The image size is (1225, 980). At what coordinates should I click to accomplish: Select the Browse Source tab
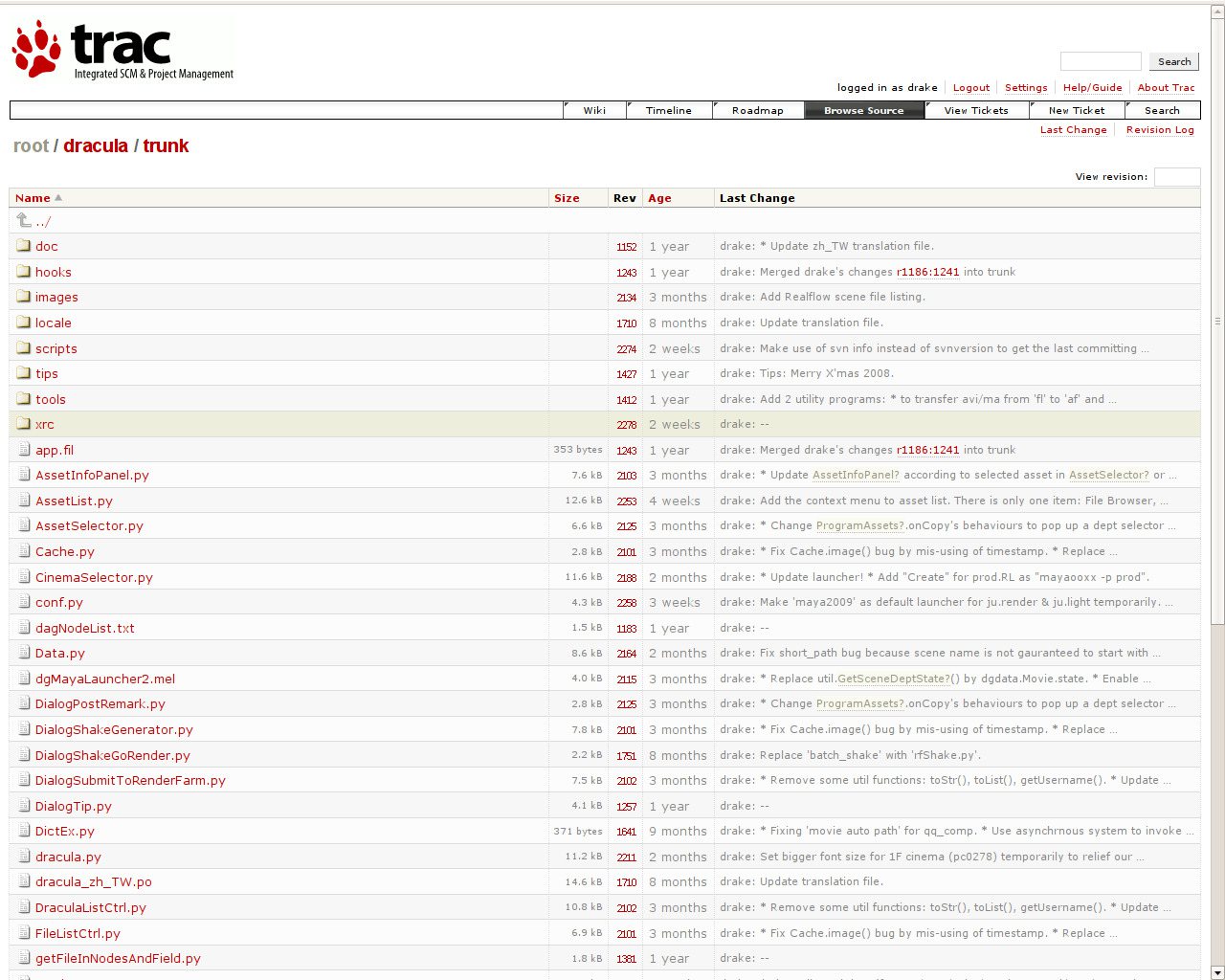pos(864,110)
